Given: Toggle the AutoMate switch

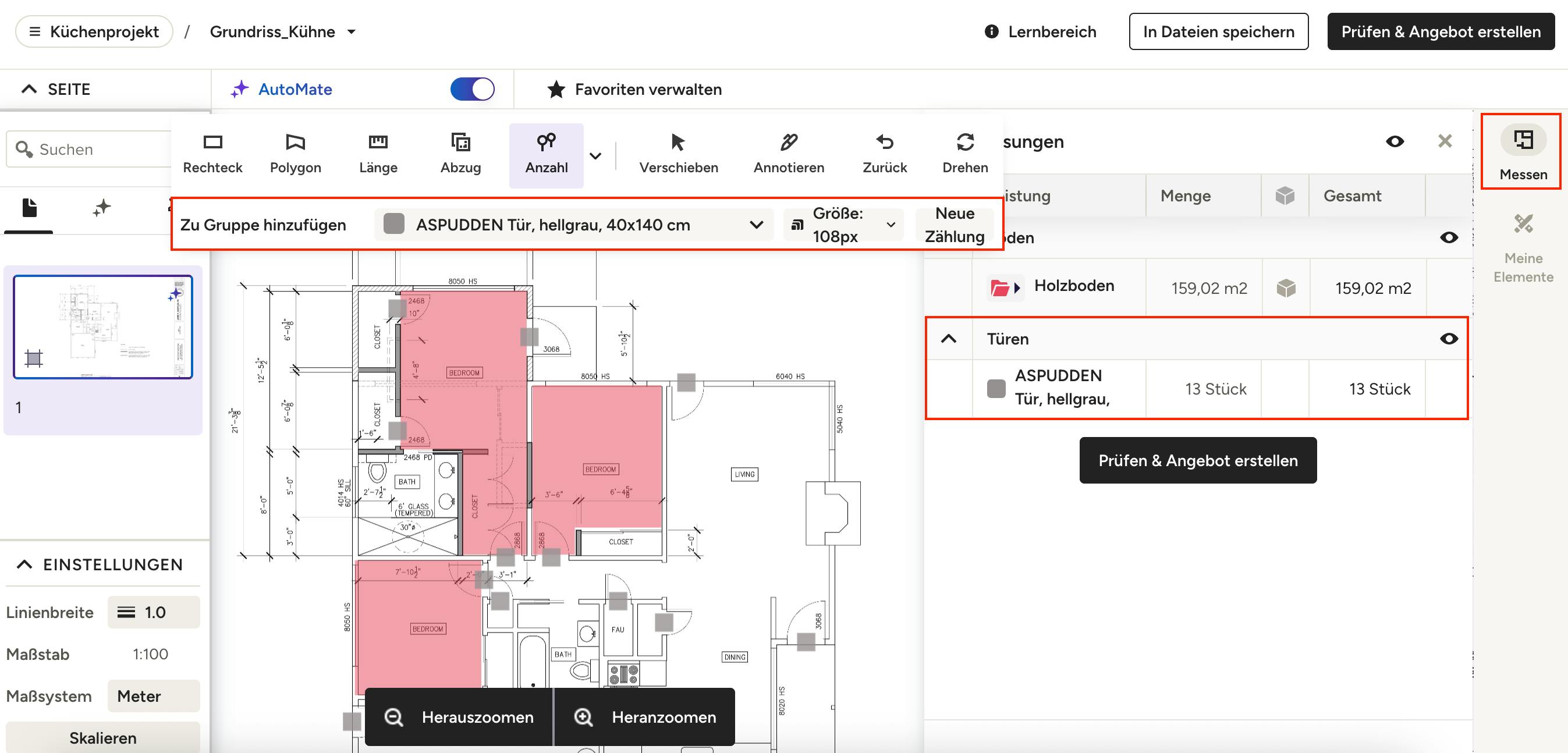Looking at the screenshot, I should [x=473, y=89].
